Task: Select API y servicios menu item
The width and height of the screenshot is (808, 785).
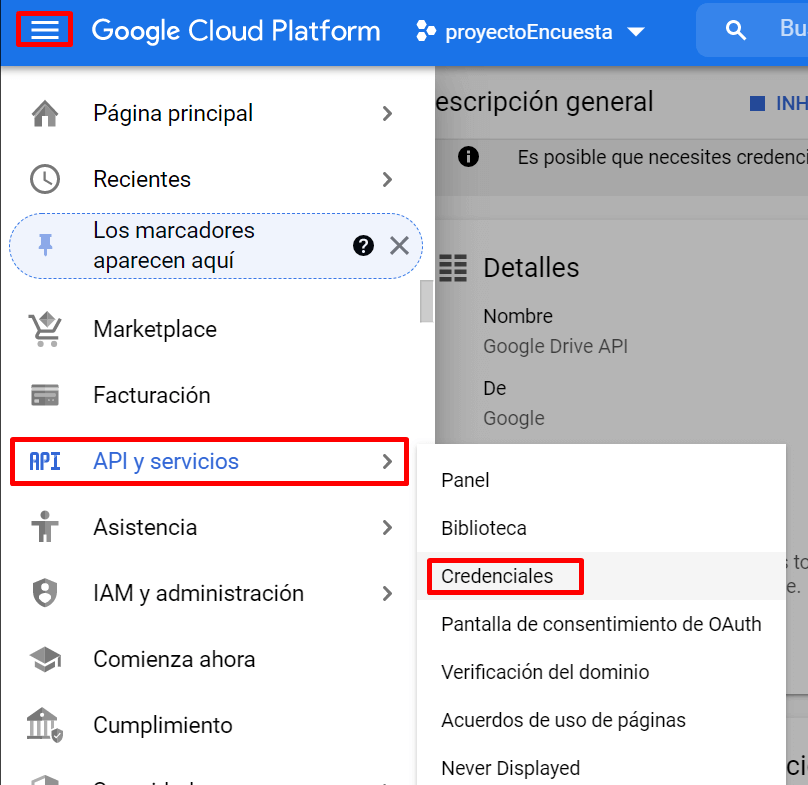Action: click(210, 461)
